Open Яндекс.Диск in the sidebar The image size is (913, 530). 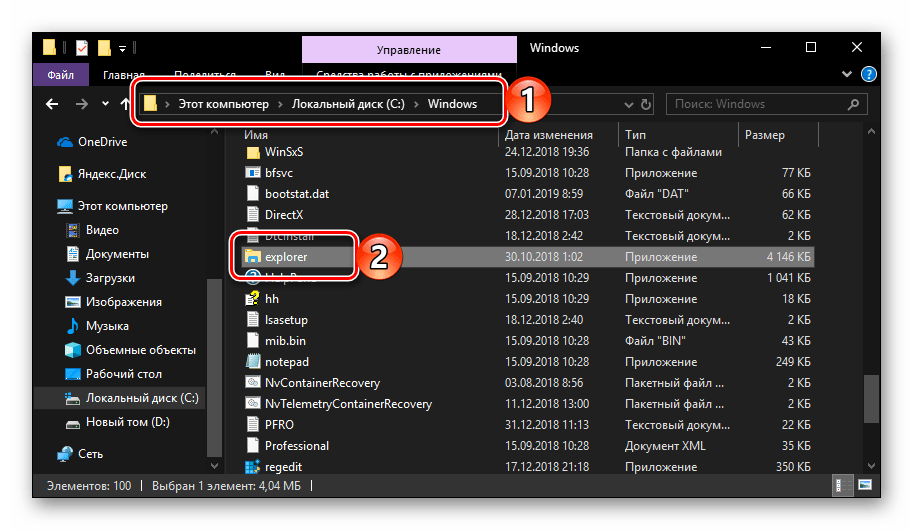pos(111,174)
